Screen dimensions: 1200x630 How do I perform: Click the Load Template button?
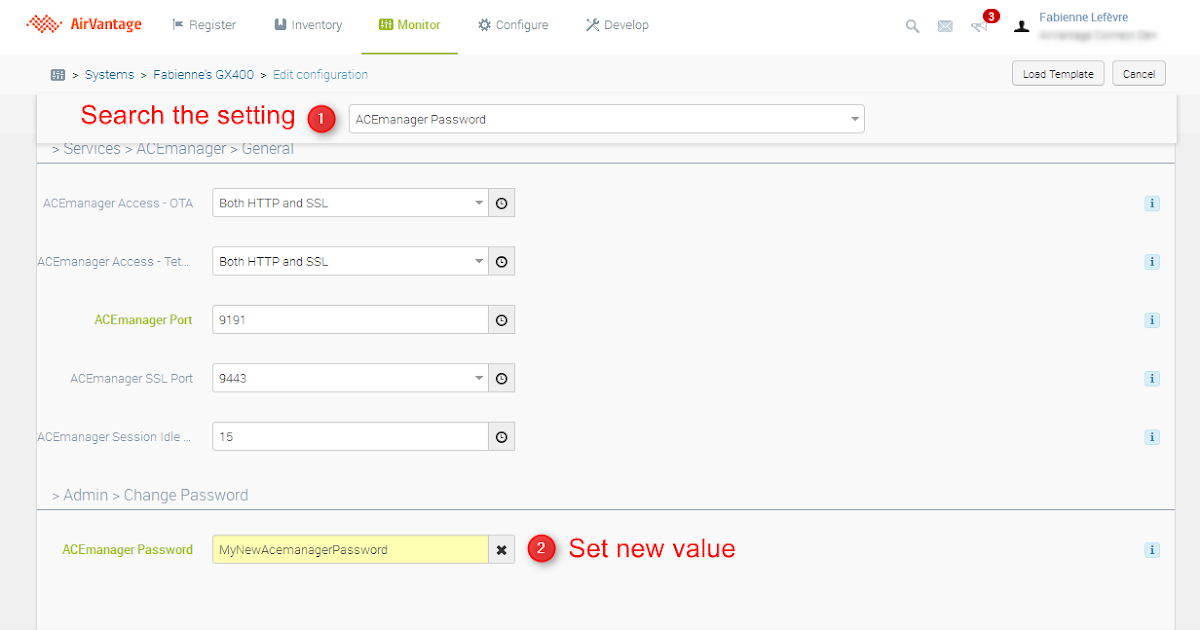[x=1058, y=74]
